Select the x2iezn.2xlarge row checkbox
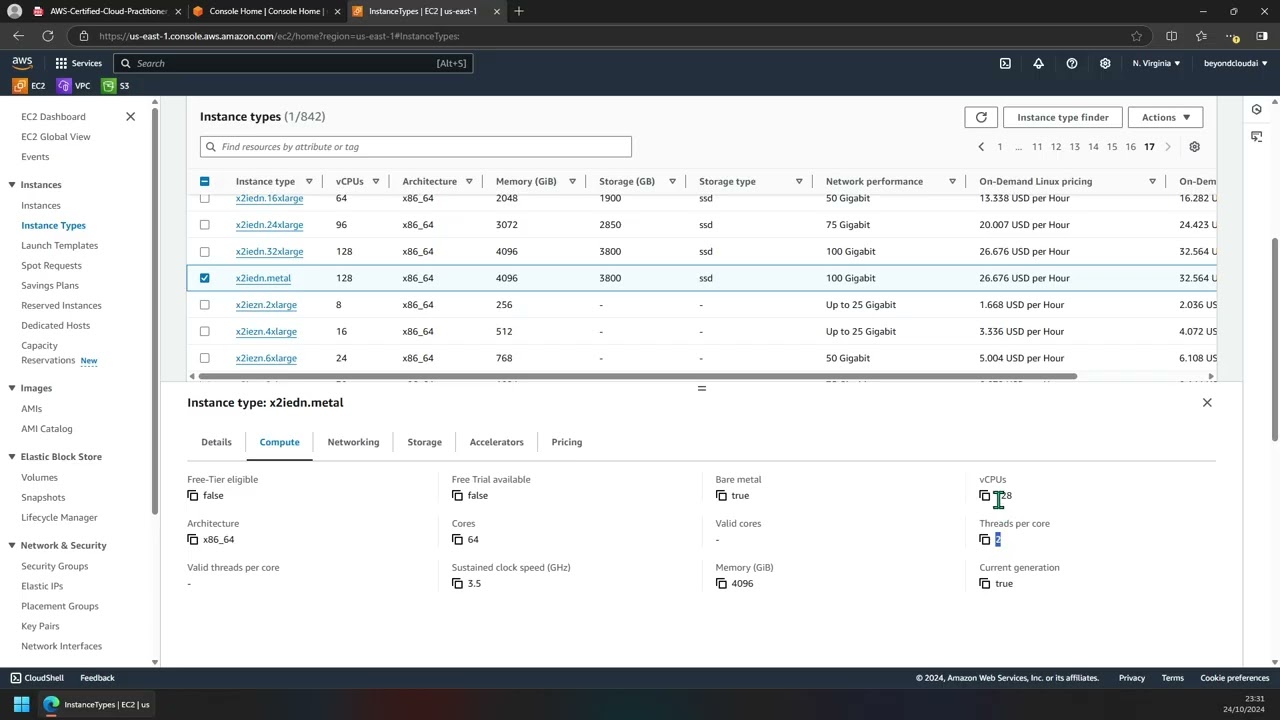This screenshot has height=720, width=1280. pos(204,305)
